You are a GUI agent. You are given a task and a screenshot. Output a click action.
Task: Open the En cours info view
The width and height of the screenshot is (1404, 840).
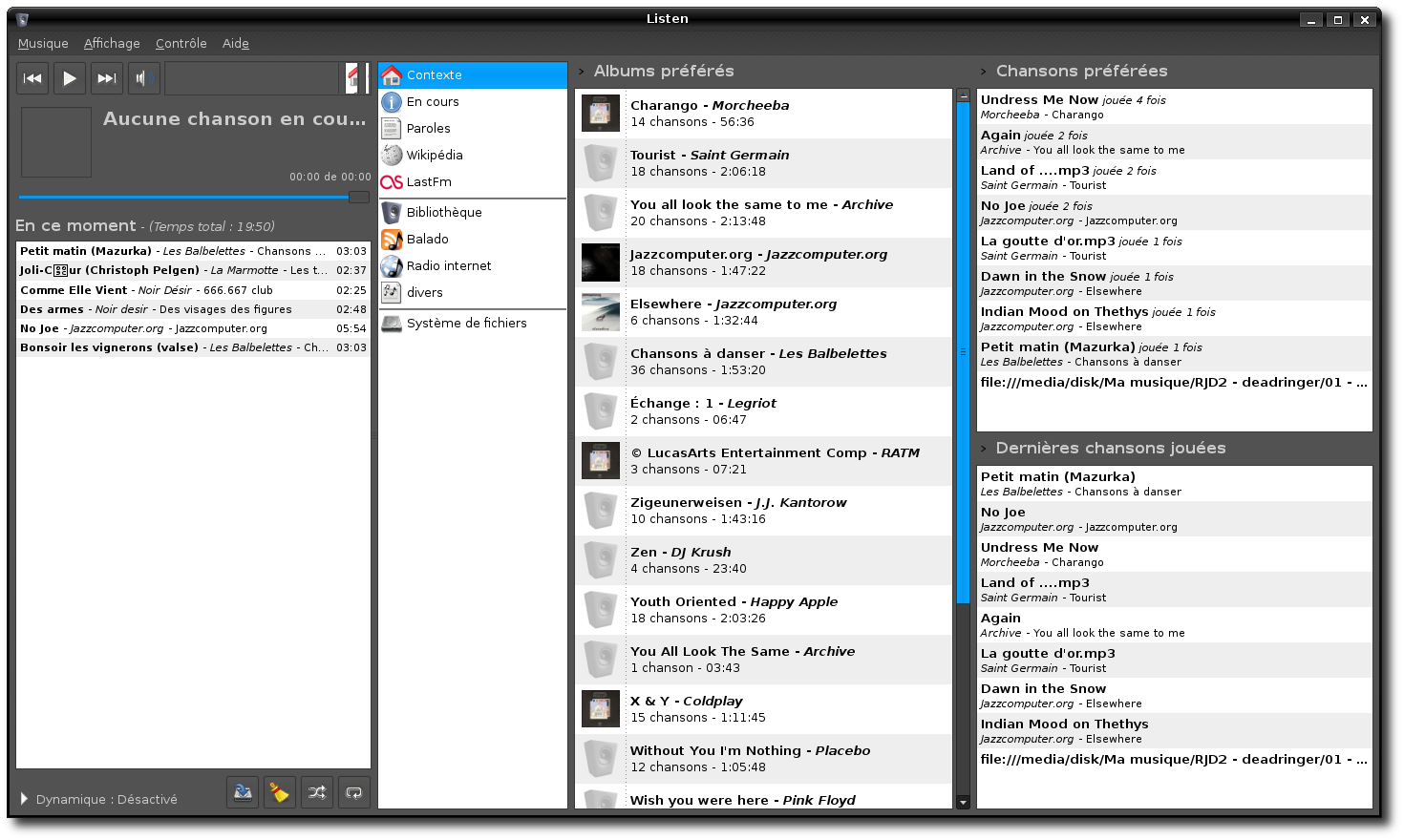coord(473,102)
